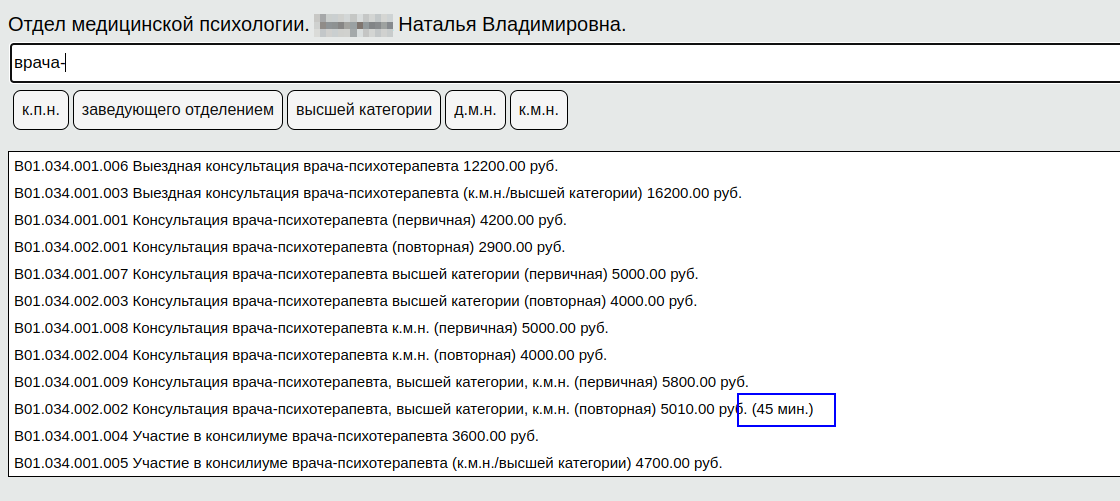Screen dimensions: 1120x501
Task: Pick B01.034.002.004 к.м.н. повторная consultation
Action: (x=311, y=355)
